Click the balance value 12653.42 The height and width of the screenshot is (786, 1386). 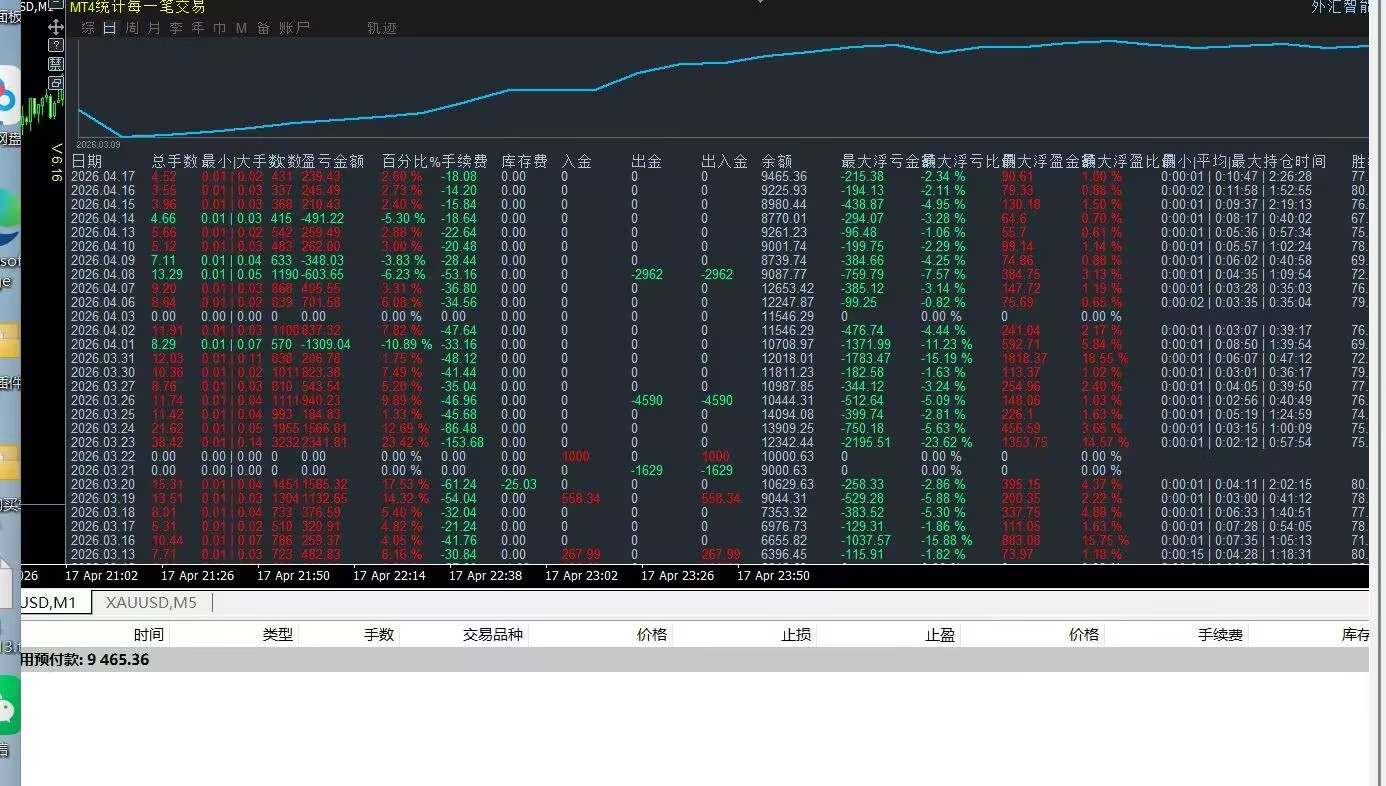tap(787, 288)
